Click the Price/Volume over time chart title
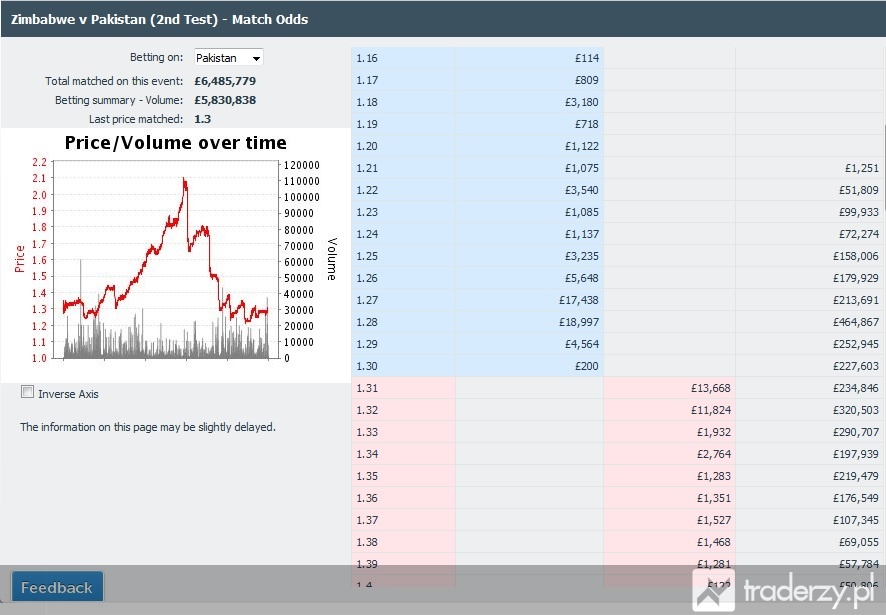This screenshot has height=615, width=886. pyautogui.click(x=175, y=142)
